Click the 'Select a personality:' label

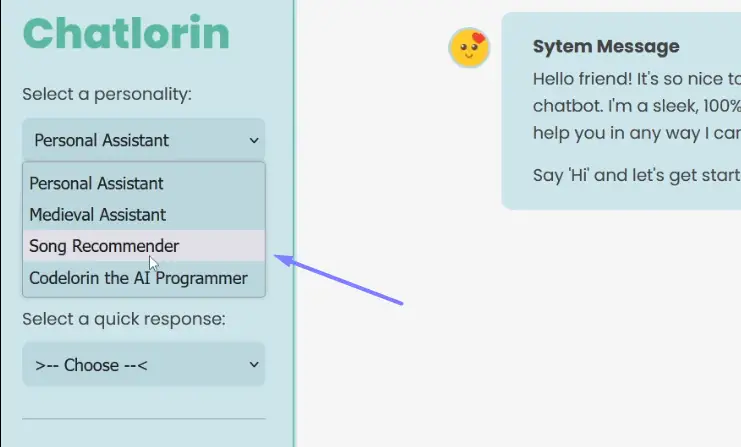pos(107,94)
